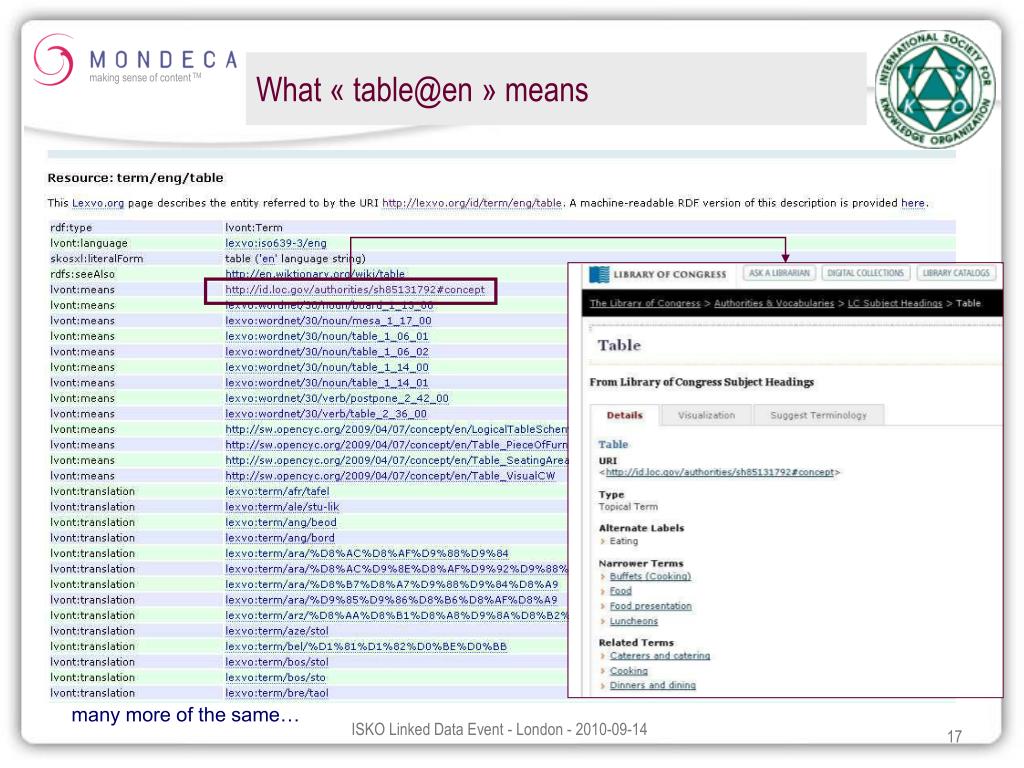The height and width of the screenshot is (768, 1024).
Task: Open the URI link in Details panel
Action: (x=719, y=472)
